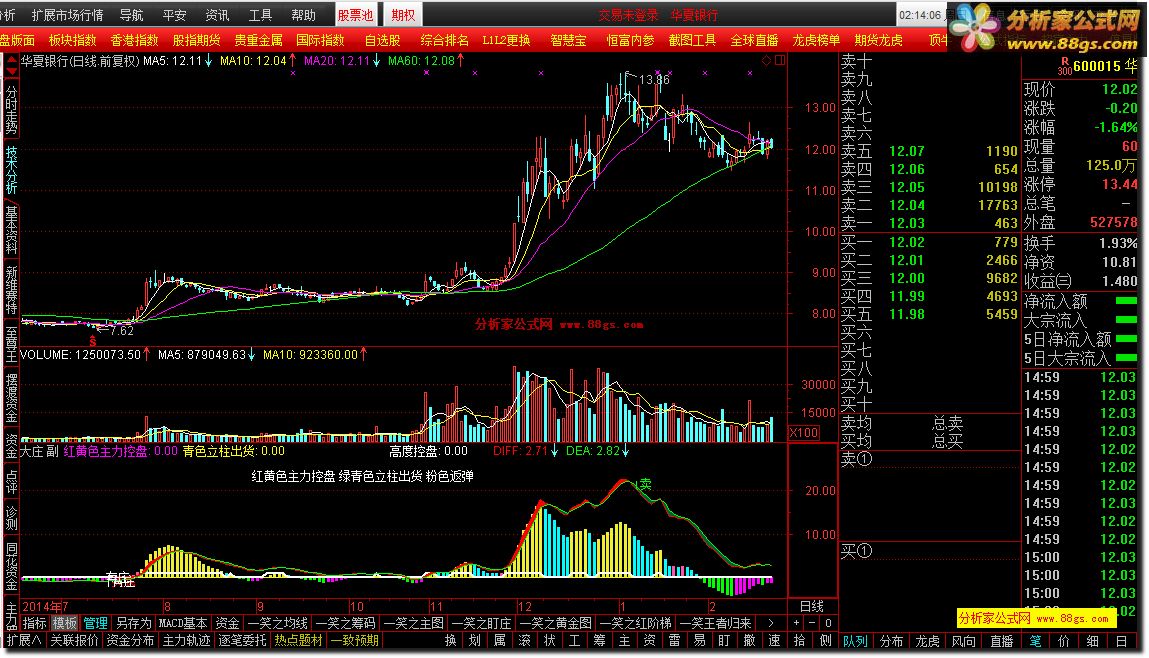This screenshot has width=1149, height=658.
Task: Click the 热点题材 hot-topics button
Action: (298, 640)
